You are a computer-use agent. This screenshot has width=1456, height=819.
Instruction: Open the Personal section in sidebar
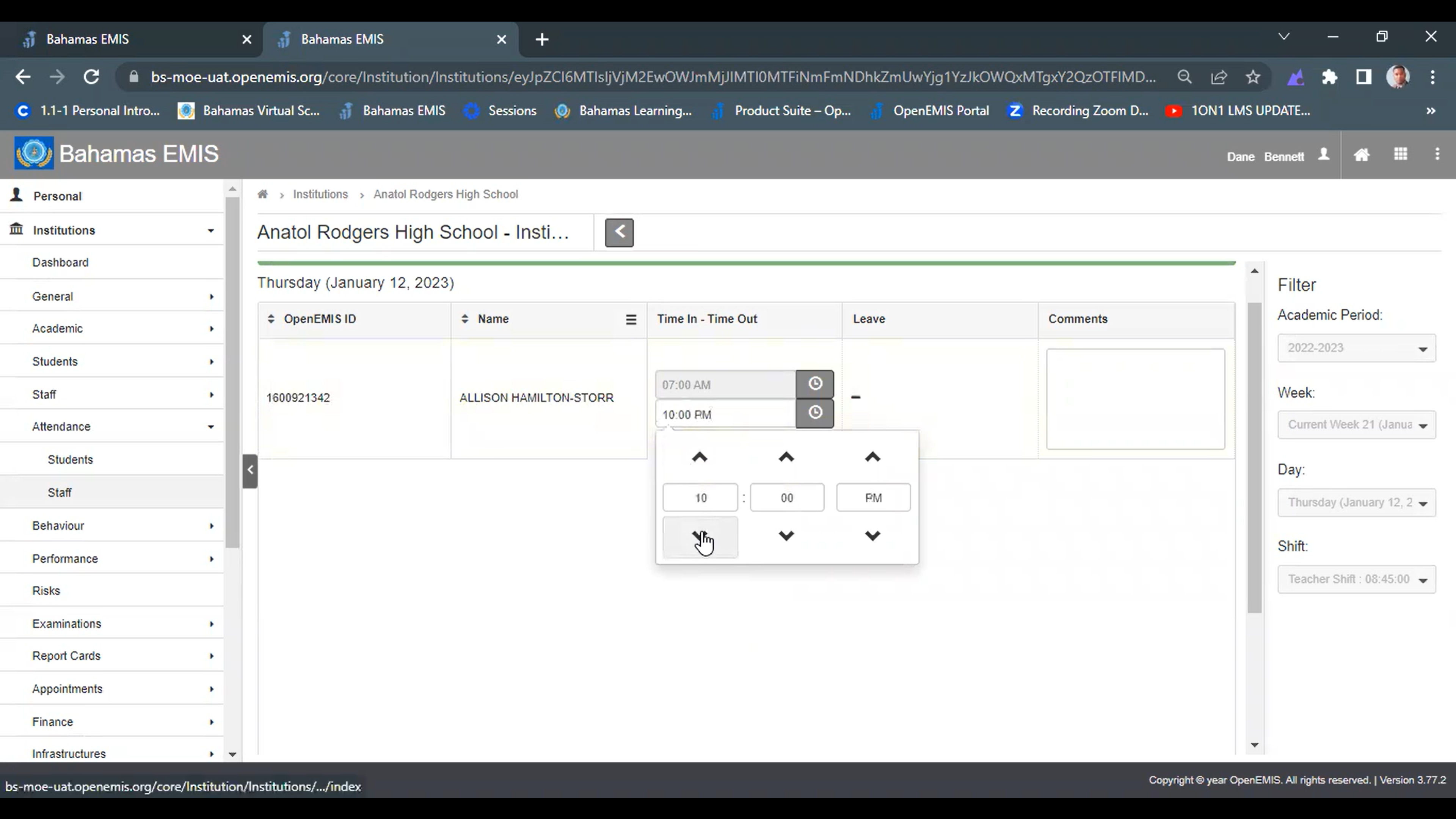(112, 196)
